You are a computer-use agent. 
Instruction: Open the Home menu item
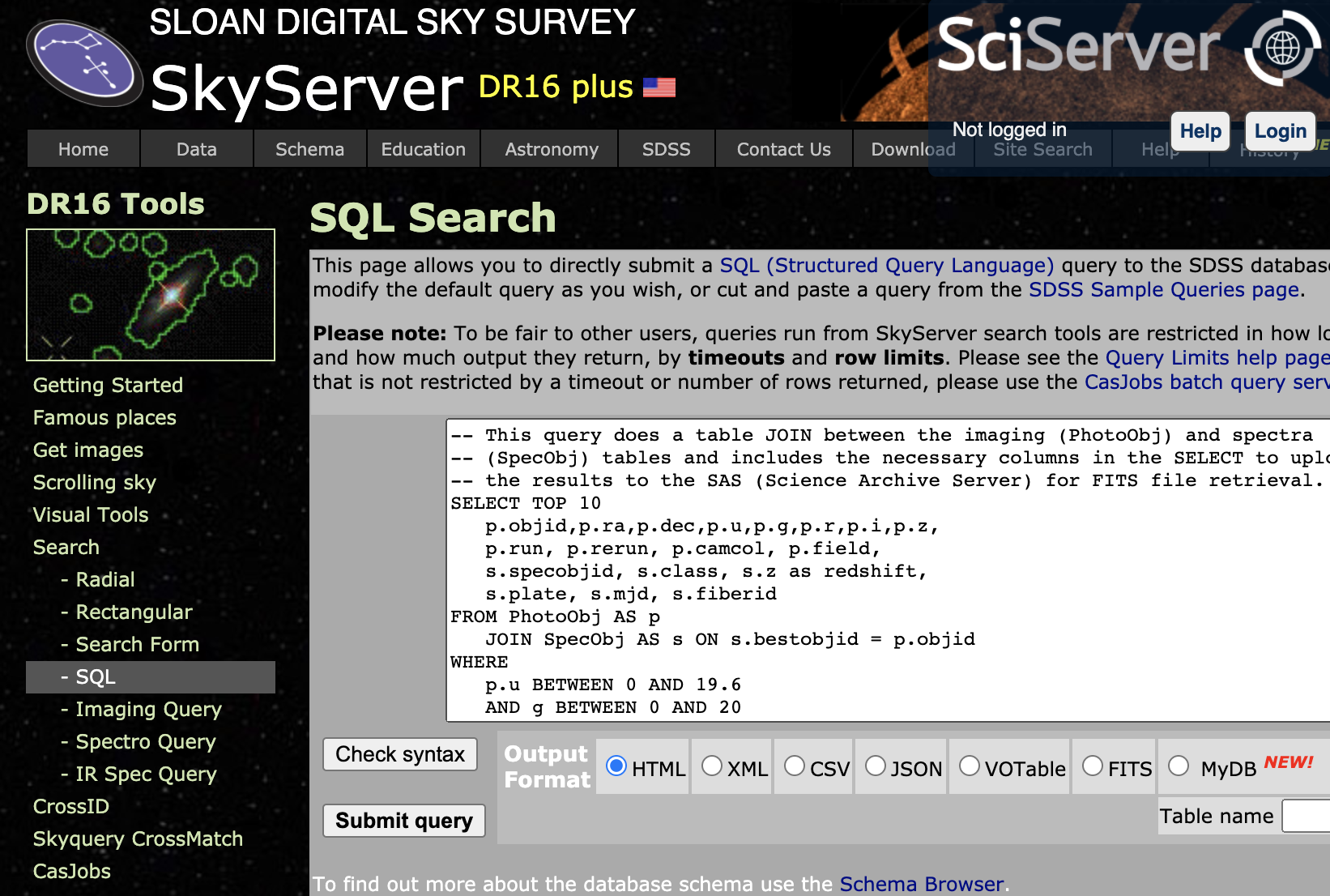pos(83,149)
